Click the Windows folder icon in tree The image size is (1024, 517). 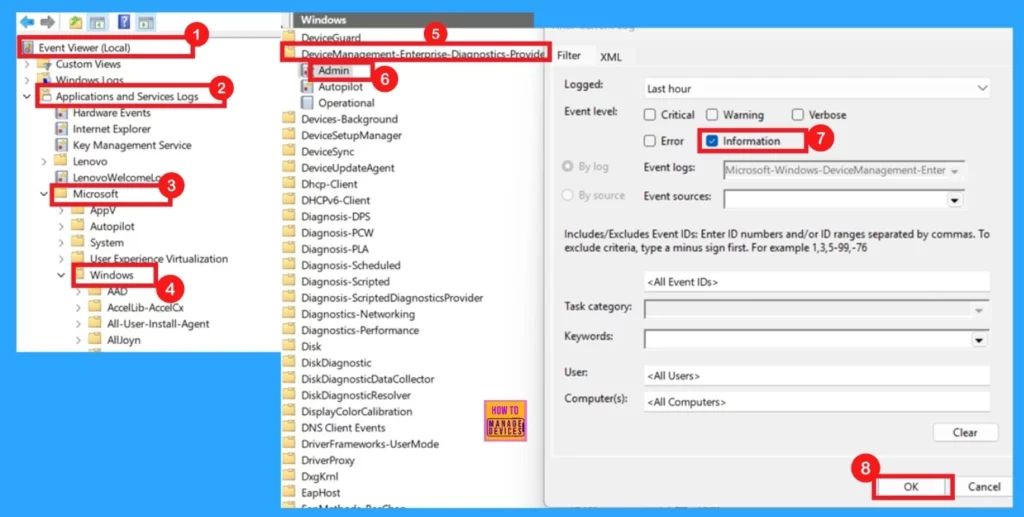point(80,275)
